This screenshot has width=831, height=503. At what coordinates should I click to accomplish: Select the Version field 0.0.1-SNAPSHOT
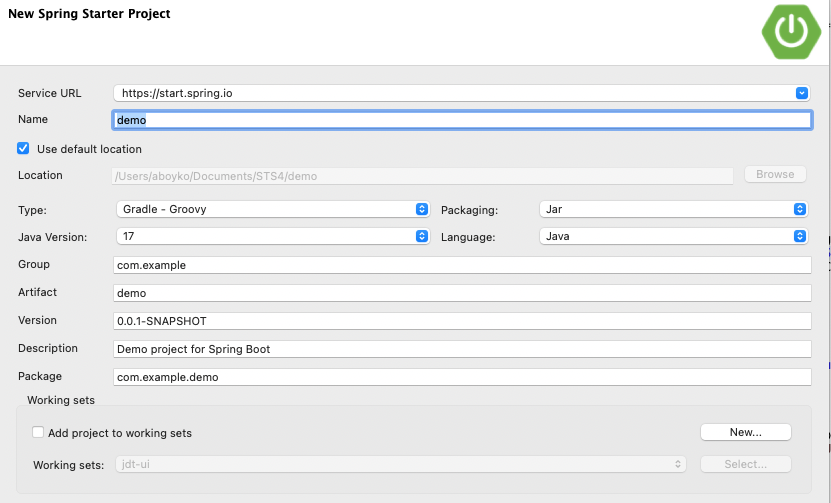(460, 321)
